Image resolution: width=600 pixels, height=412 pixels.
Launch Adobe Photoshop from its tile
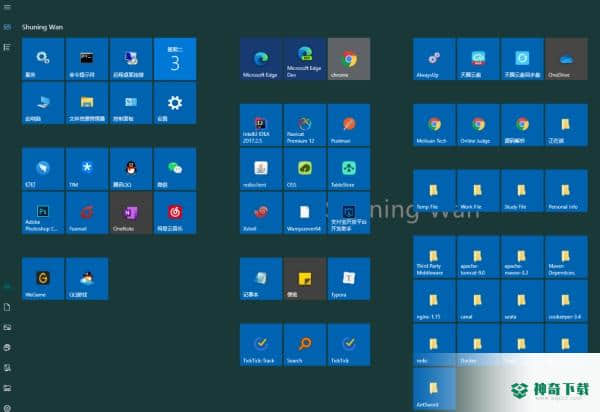click(x=43, y=213)
